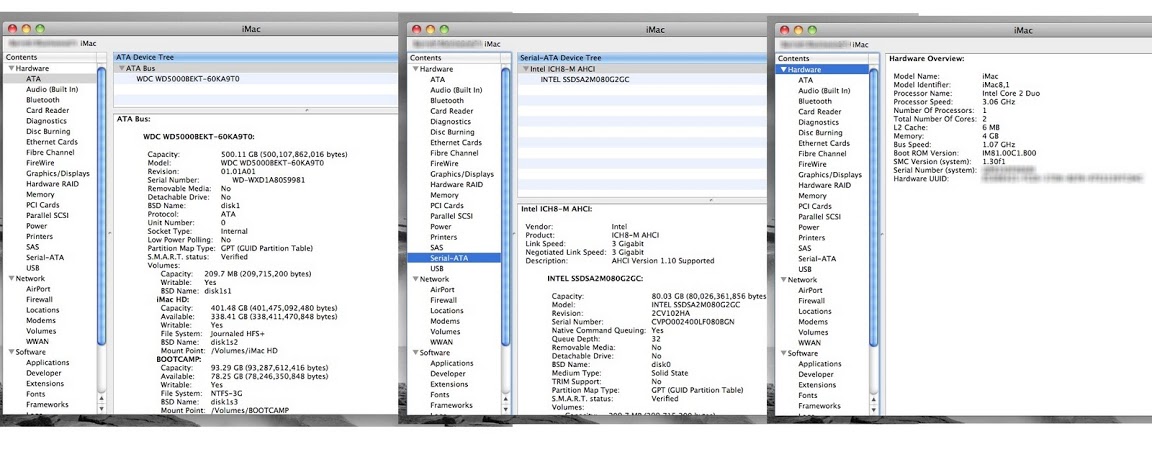Select WDC WD5000BEKT-60KA9T0 in ATA Device Tree
The image size is (1152, 457).
188,79
